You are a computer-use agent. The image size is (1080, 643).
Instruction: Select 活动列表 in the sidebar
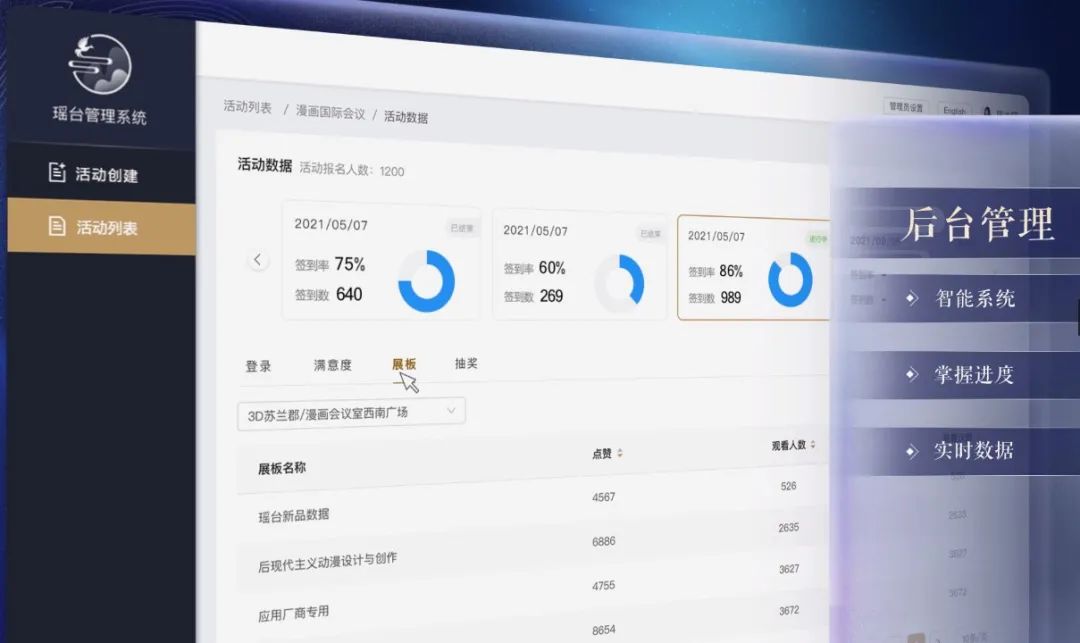click(101, 226)
